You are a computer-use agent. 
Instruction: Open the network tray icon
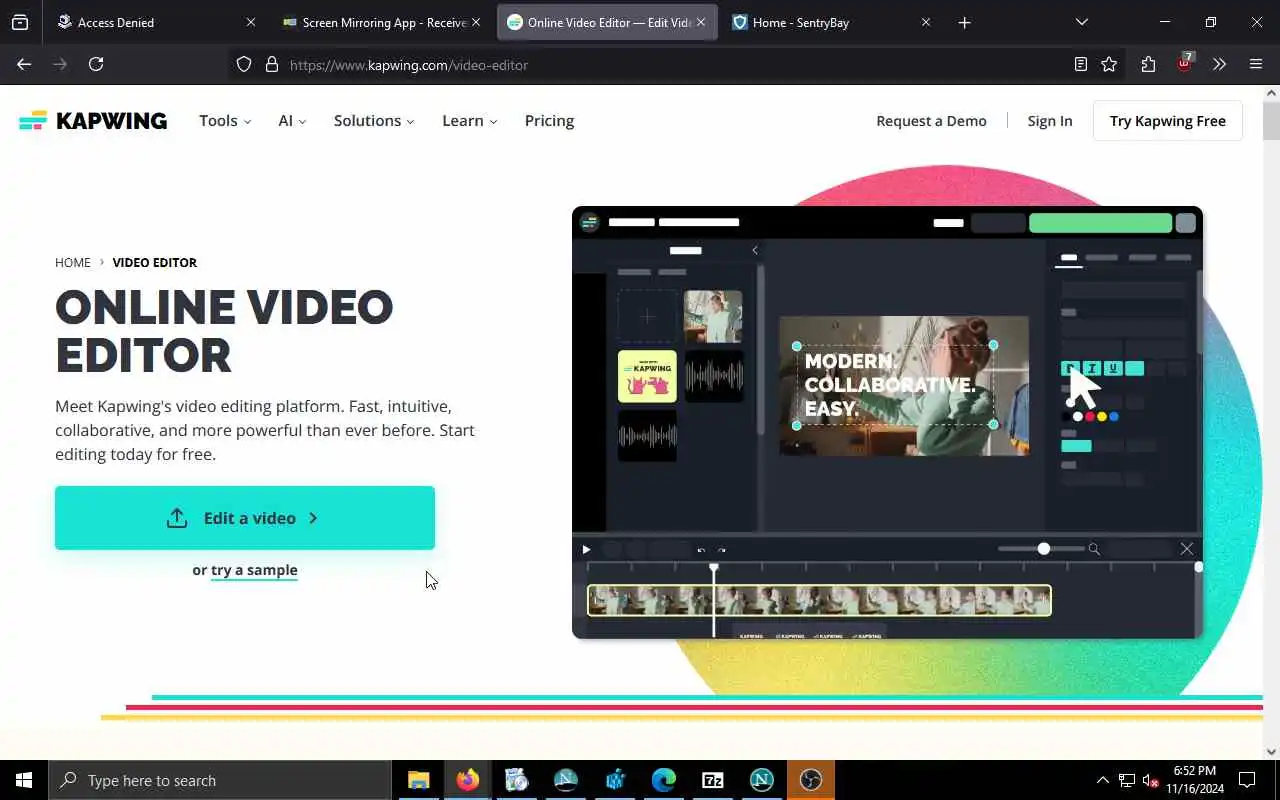click(x=1127, y=780)
